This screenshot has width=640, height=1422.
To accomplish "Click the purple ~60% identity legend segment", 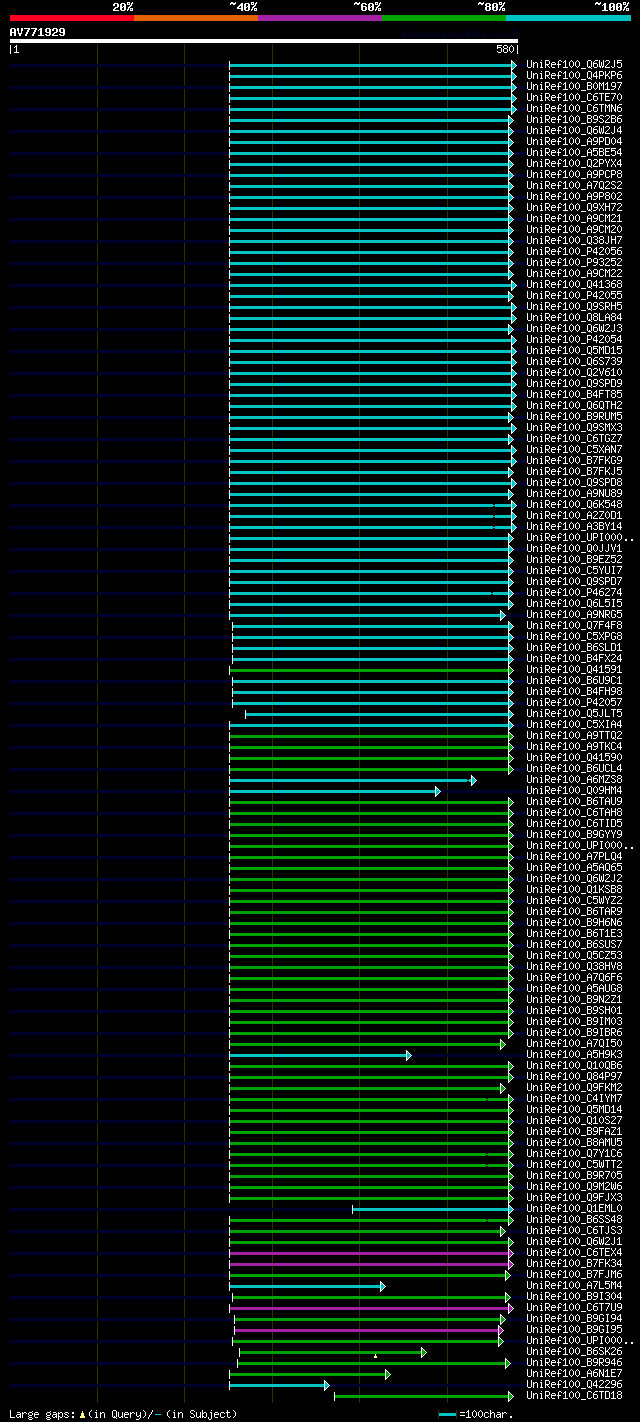I will 320,18.
